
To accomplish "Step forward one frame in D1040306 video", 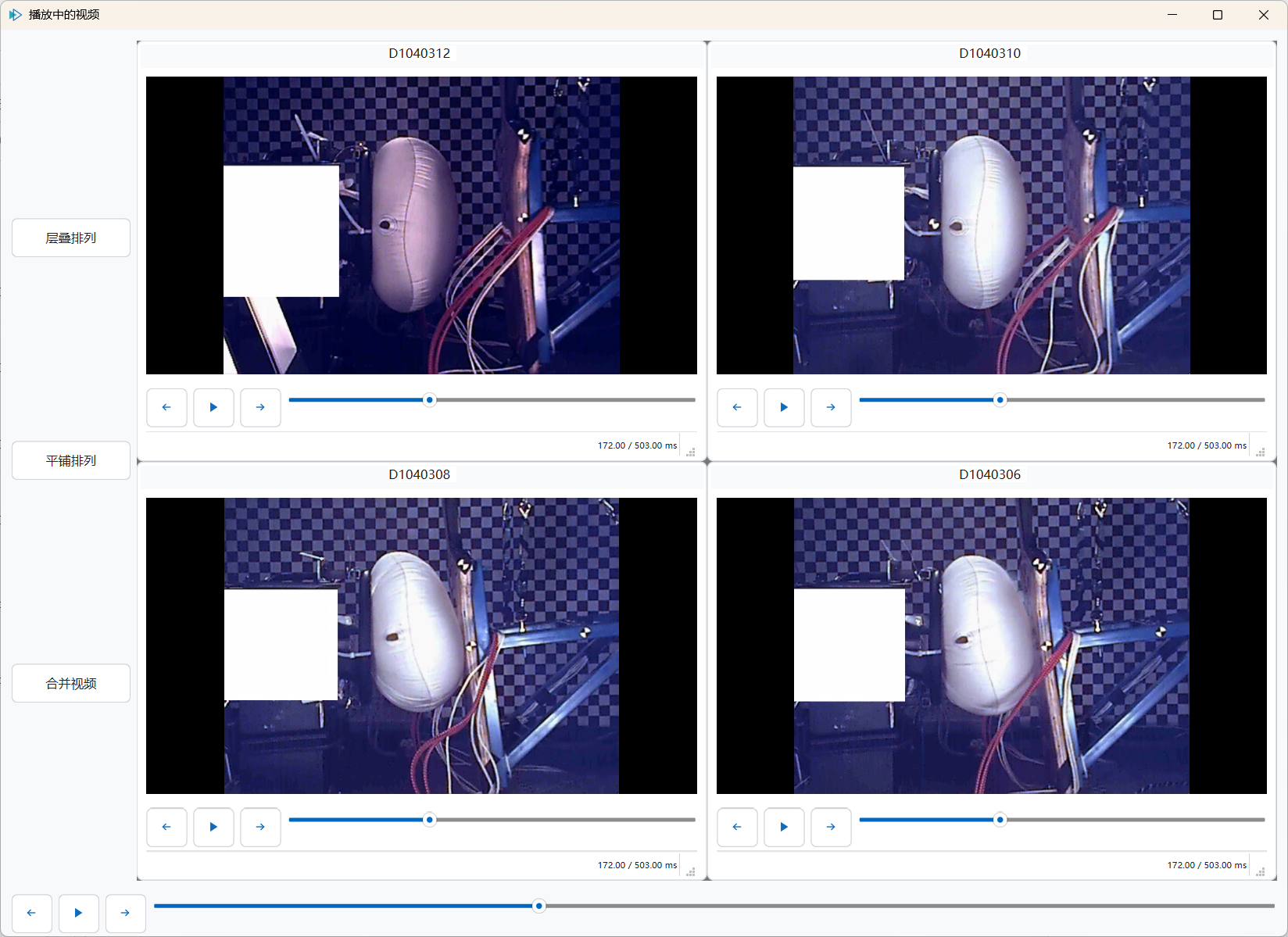I will click(831, 827).
